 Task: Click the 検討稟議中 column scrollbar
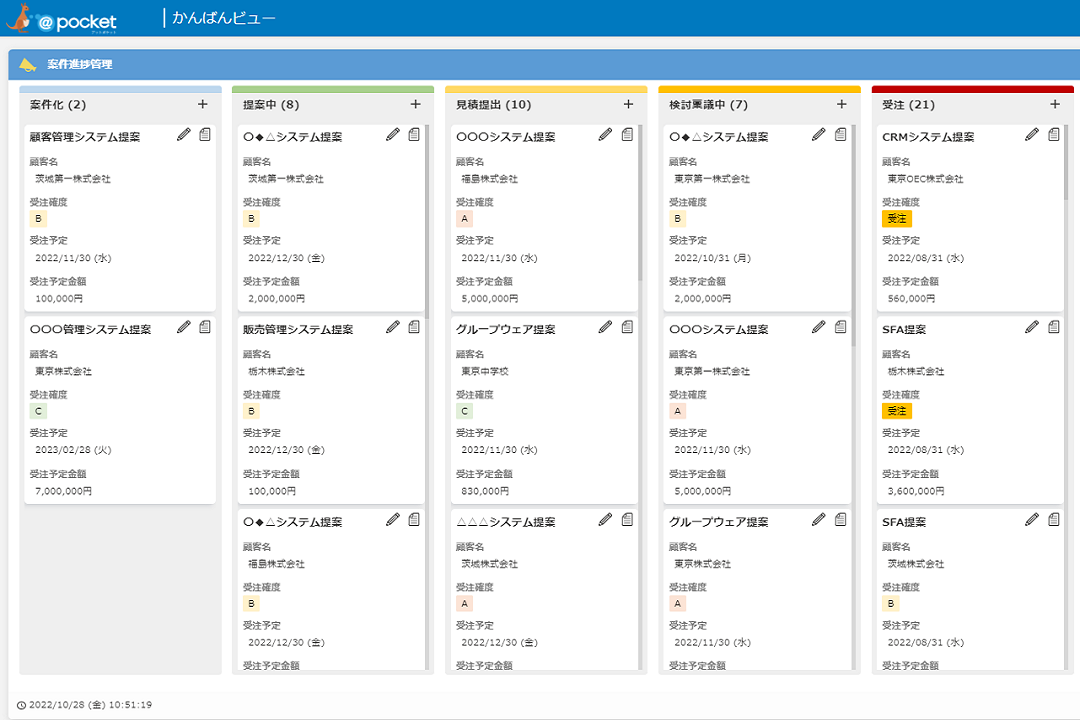click(853, 235)
